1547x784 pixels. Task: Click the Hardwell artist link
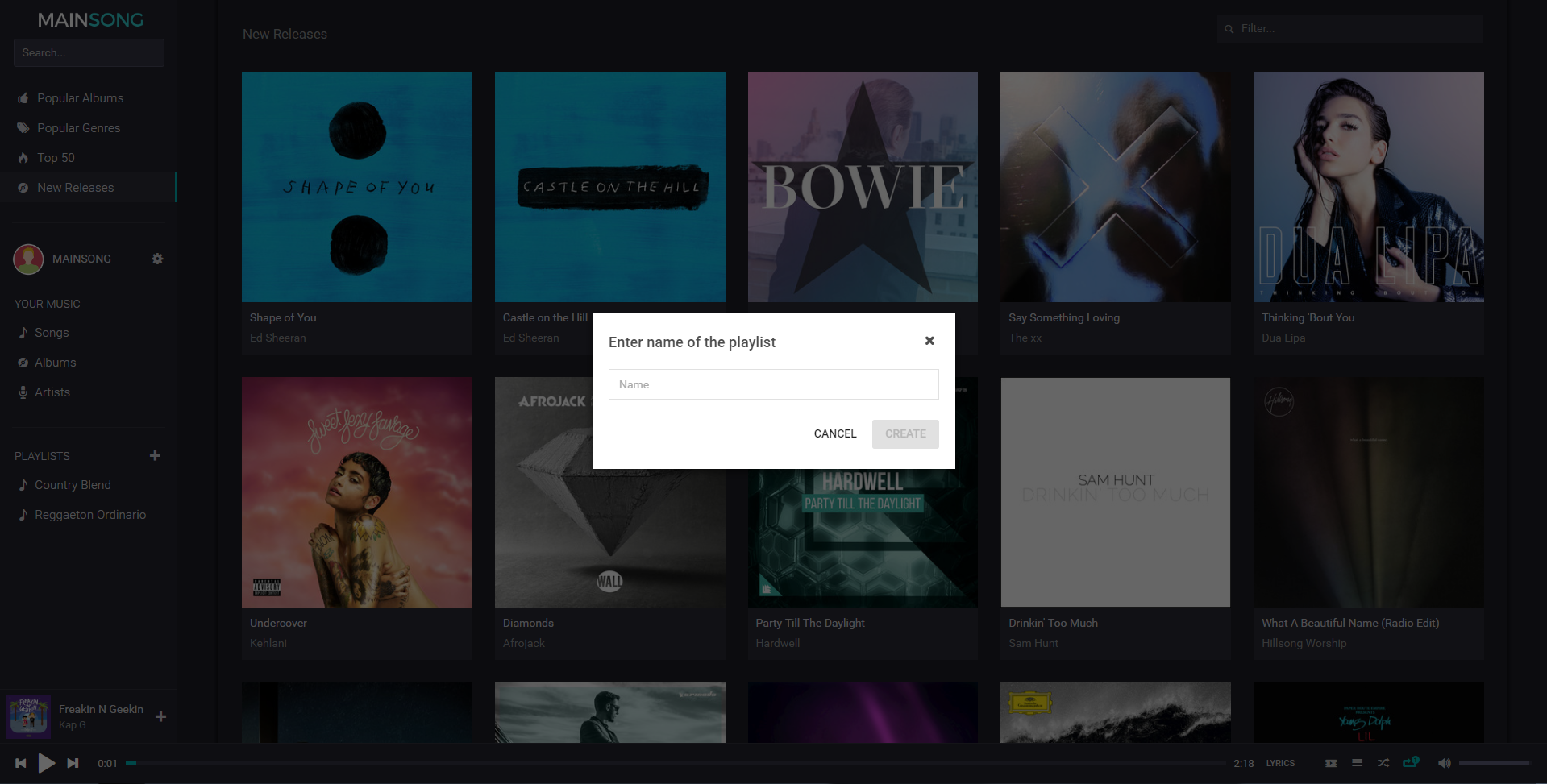tap(778, 643)
